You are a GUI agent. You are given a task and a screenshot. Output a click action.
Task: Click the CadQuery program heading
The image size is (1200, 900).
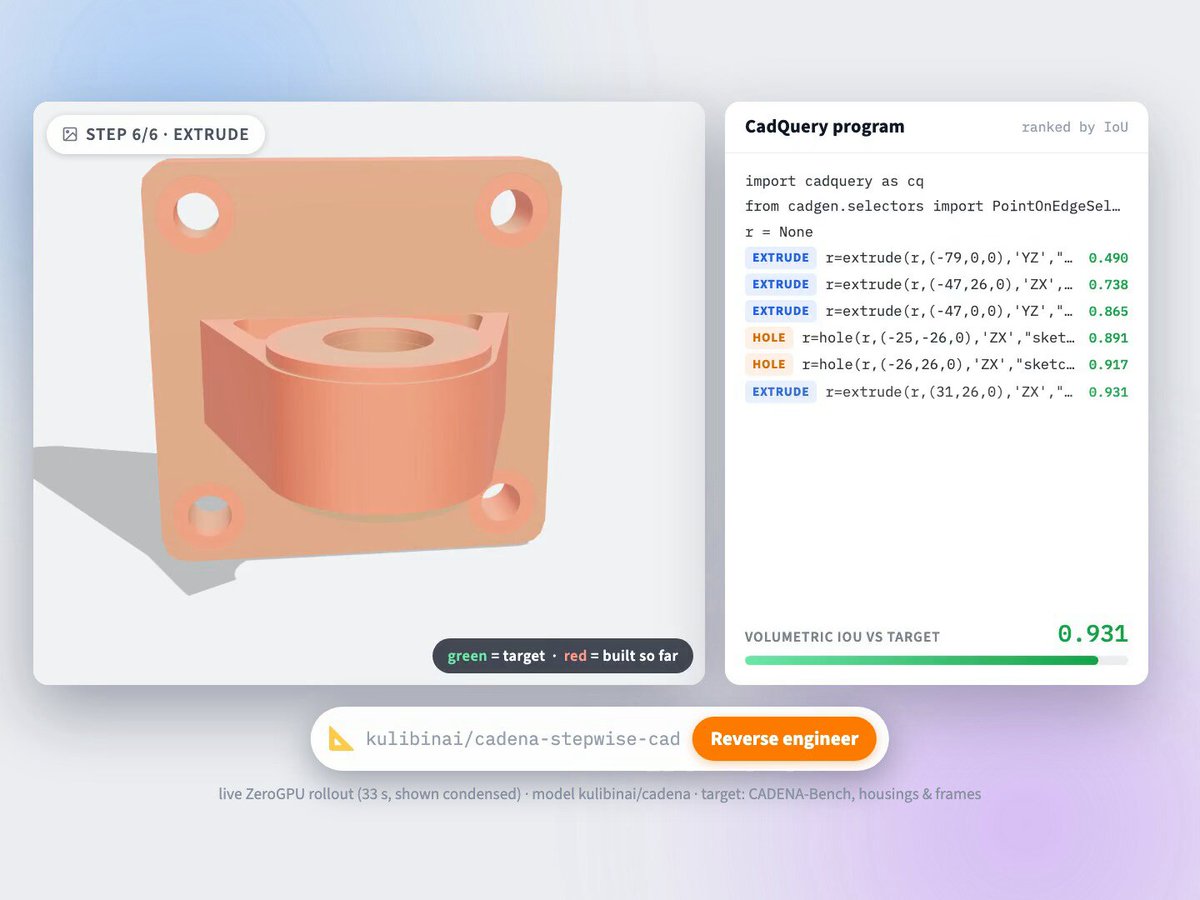(x=825, y=127)
